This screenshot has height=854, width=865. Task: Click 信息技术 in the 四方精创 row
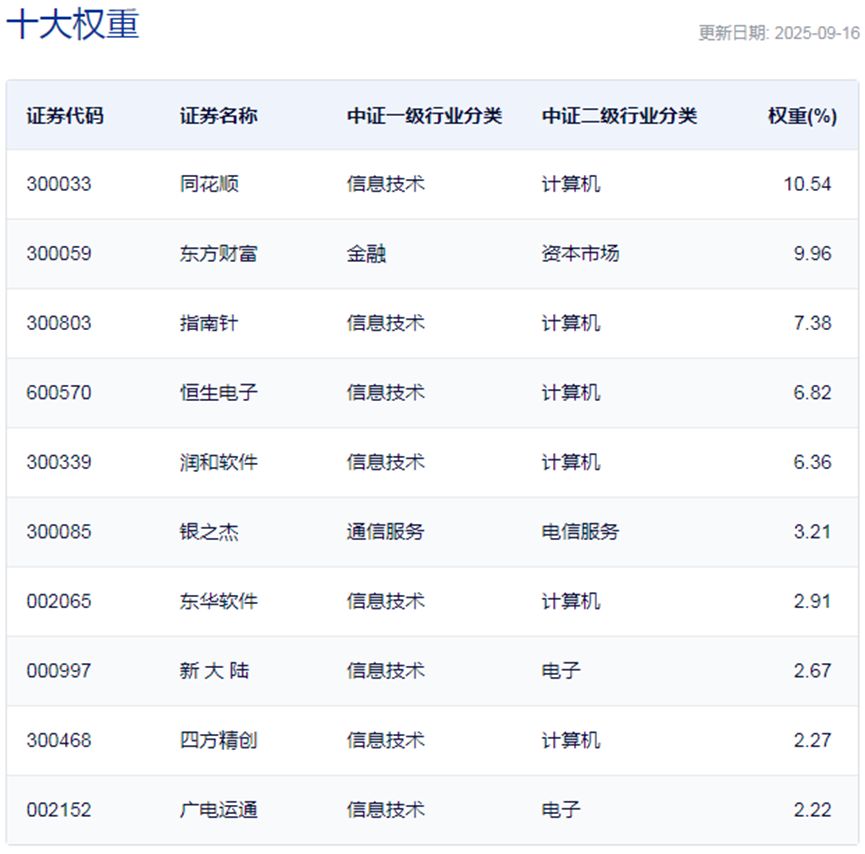click(386, 740)
